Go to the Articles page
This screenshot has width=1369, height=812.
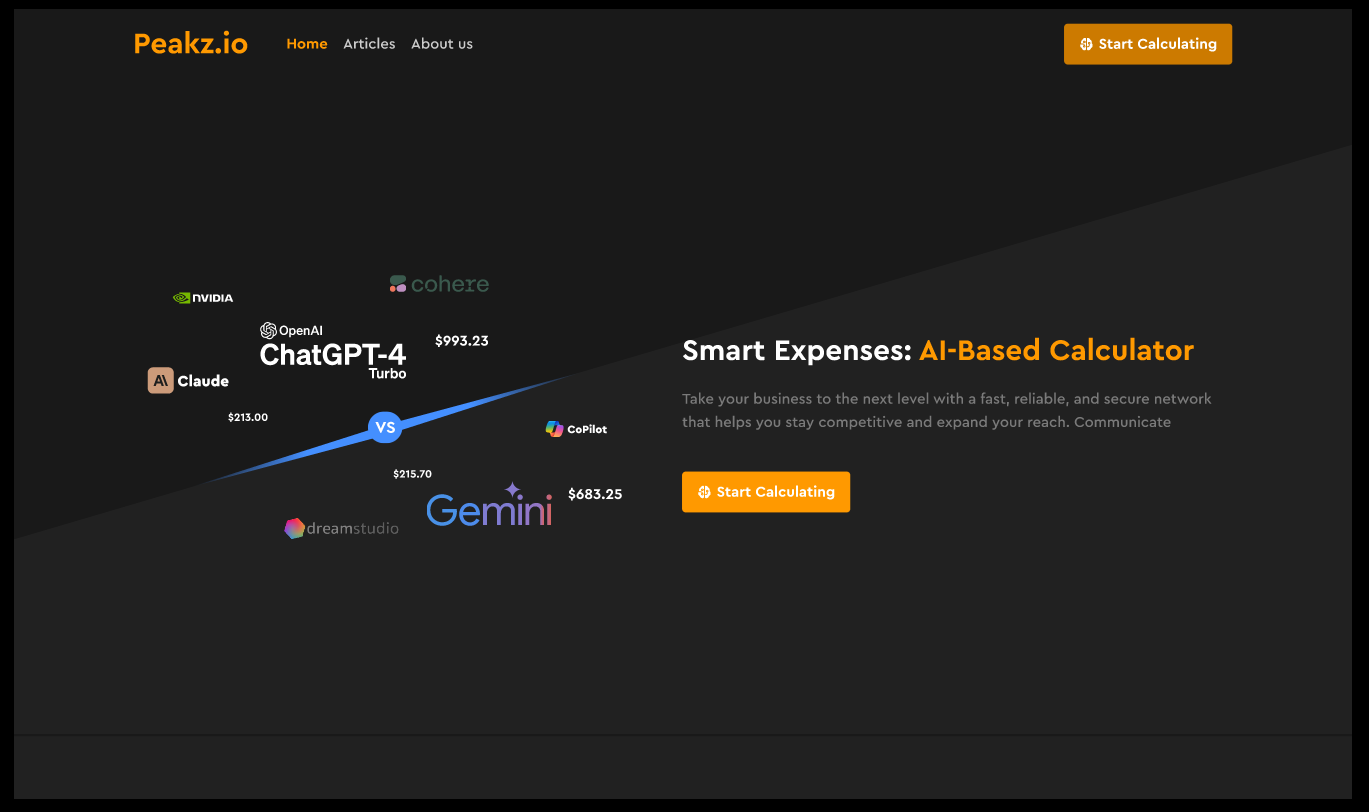pyautogui.click(x=369, y=44)
